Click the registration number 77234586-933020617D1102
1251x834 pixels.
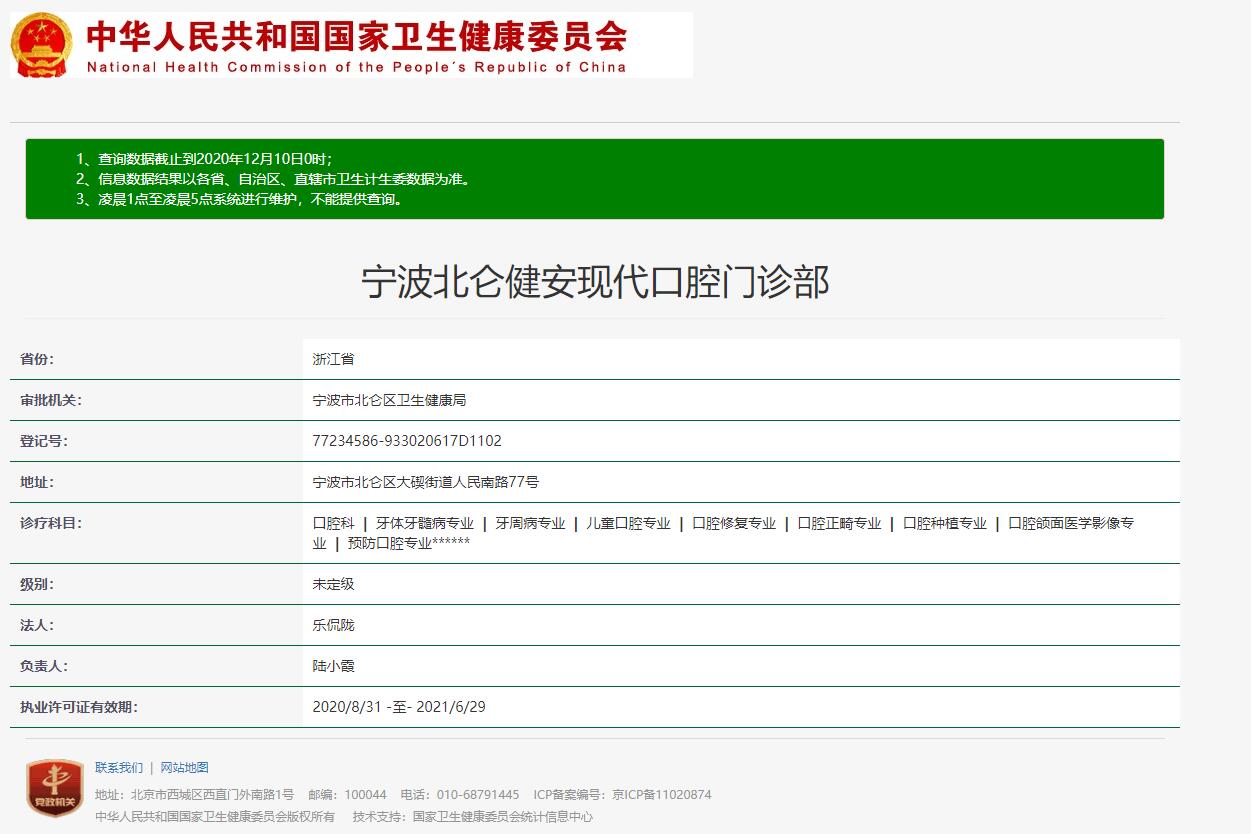pos(407,441)
